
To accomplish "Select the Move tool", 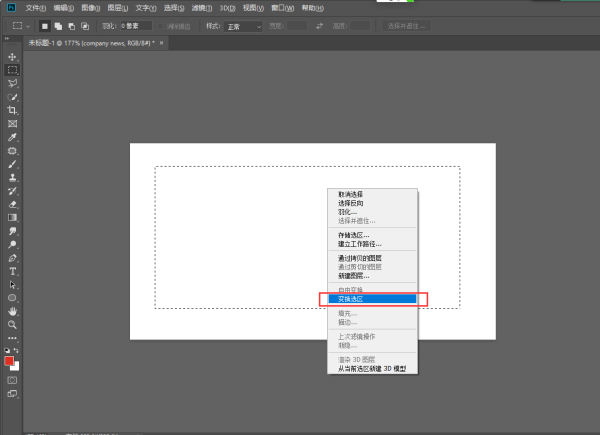I will [x=12, y=57].
